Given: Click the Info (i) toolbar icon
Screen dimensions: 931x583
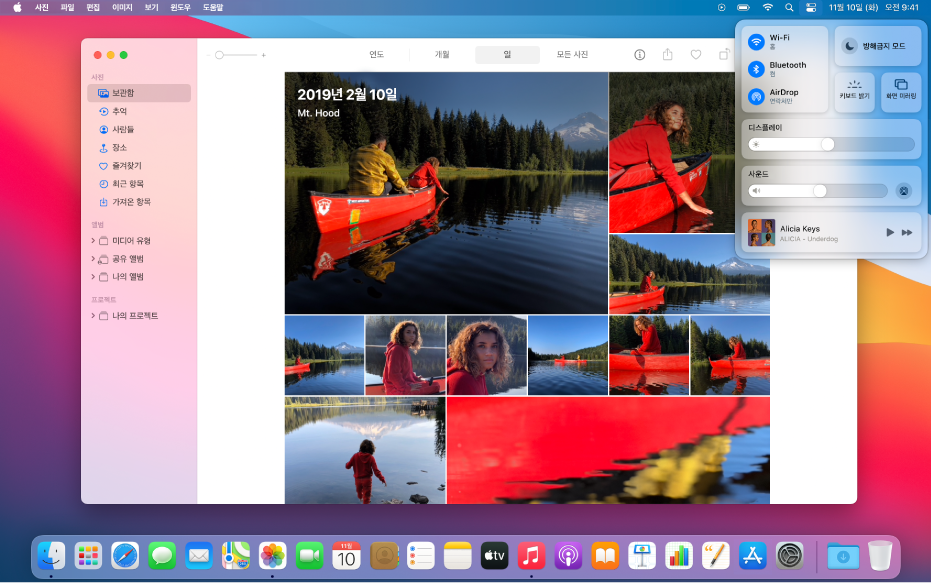Looking at the screenshot, I should [x=640, y=55].
